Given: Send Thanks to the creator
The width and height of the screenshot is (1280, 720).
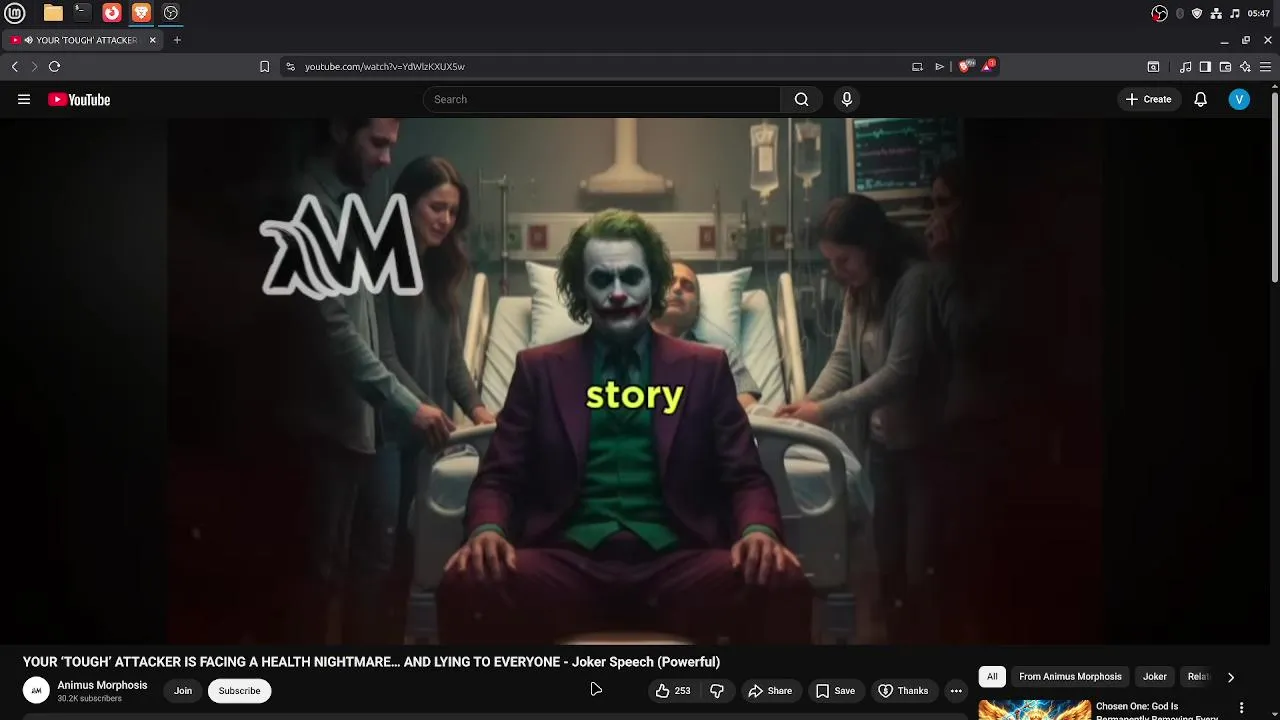Looking at the screenshot, I should pos(903,691).
